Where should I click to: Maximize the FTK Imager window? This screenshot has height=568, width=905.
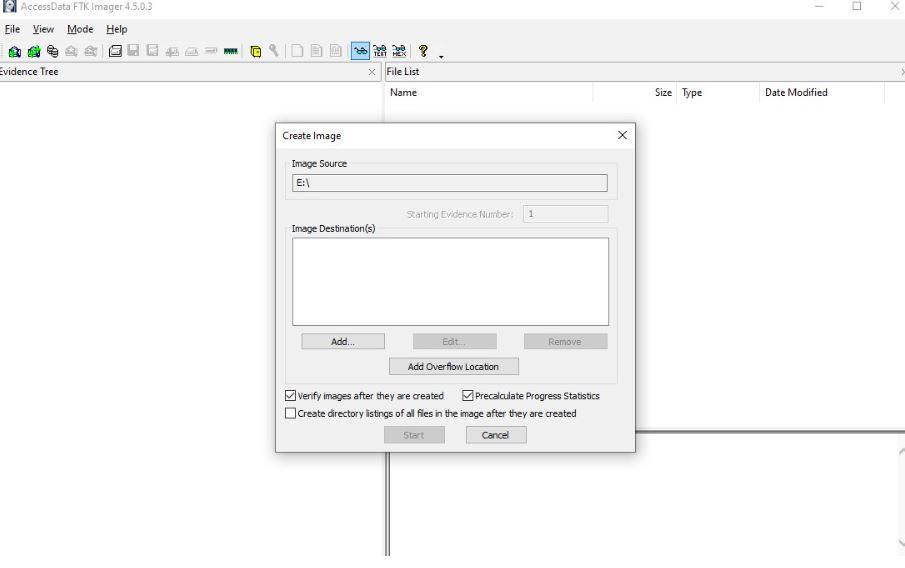[x=857, y=6]
